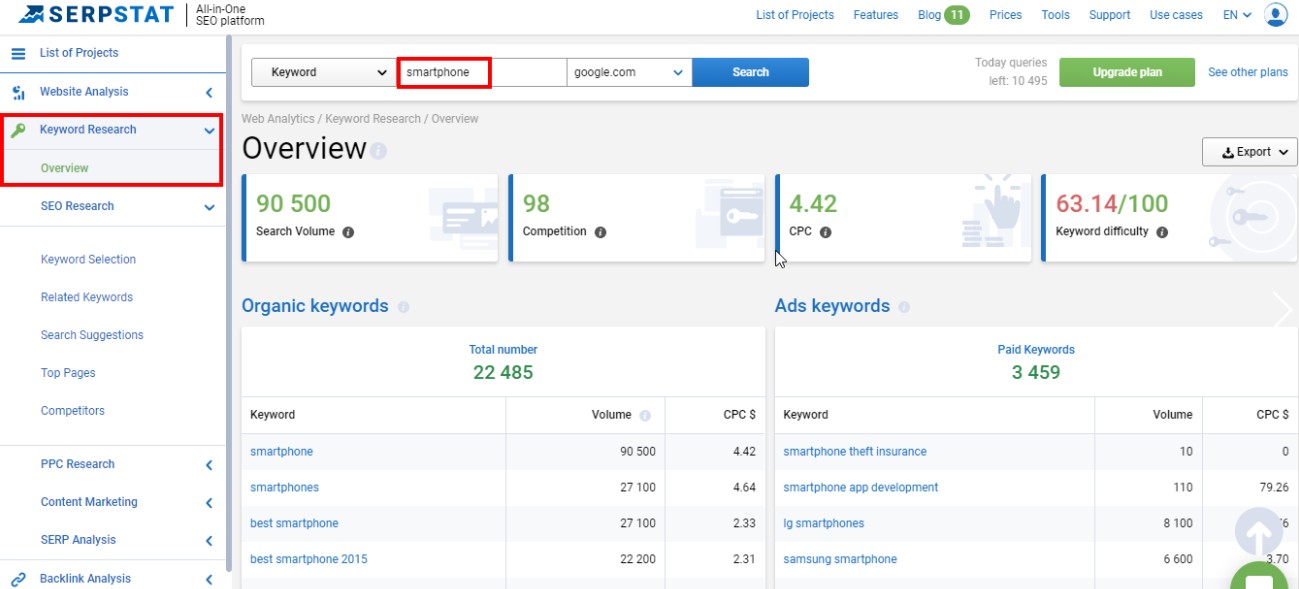1299x589 pixels.
Task: Click the user profile avatar icon
Action: [x=1276, y=15]
